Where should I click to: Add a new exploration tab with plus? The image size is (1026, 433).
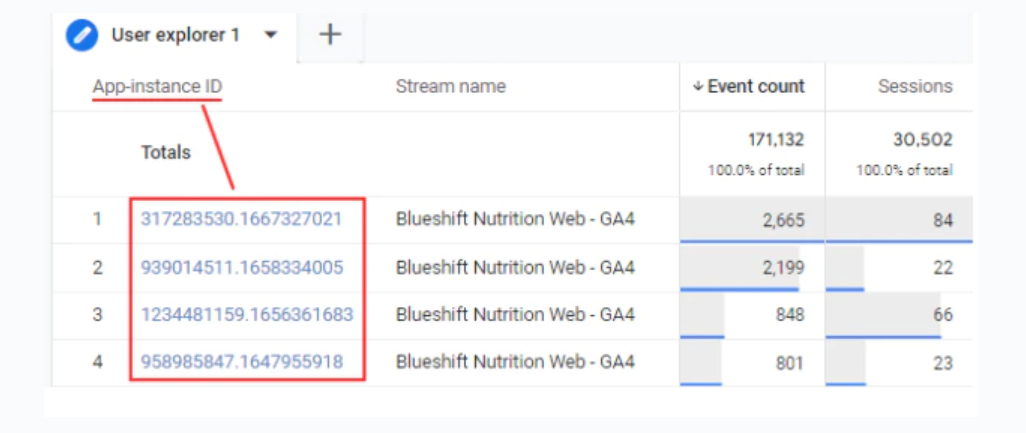pos(330,34)
